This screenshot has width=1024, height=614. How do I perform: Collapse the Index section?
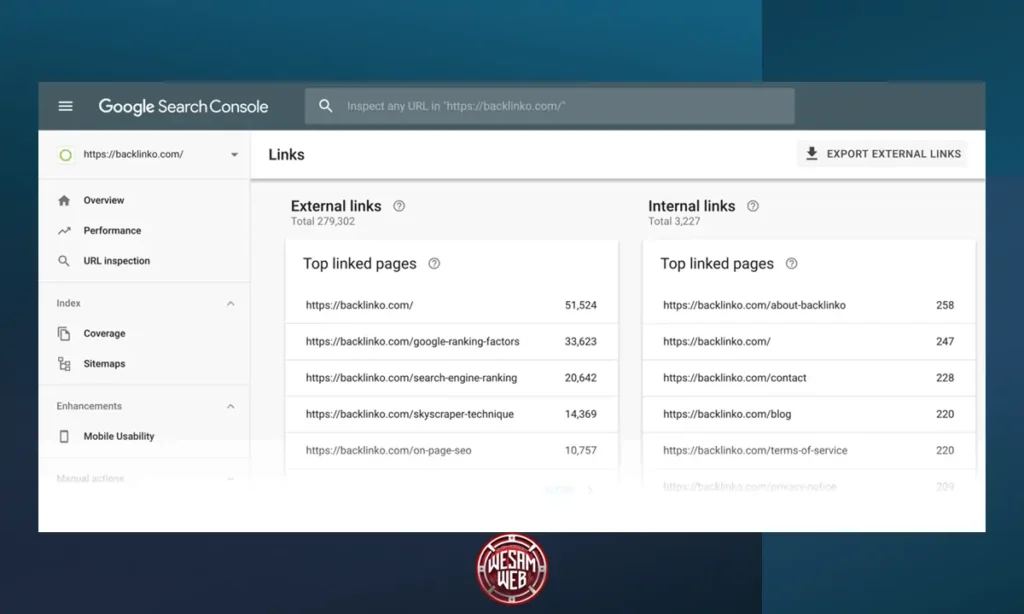[231, 304]
